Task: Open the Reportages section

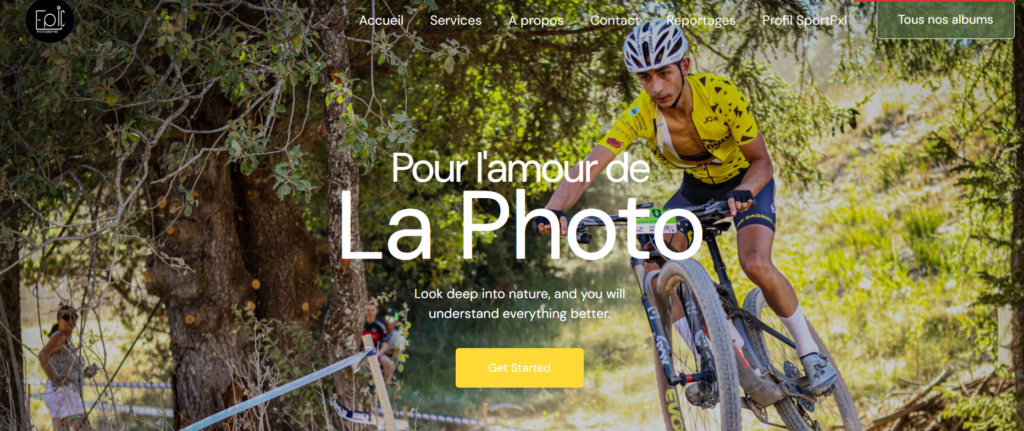Action: click(x=701, y=20)
